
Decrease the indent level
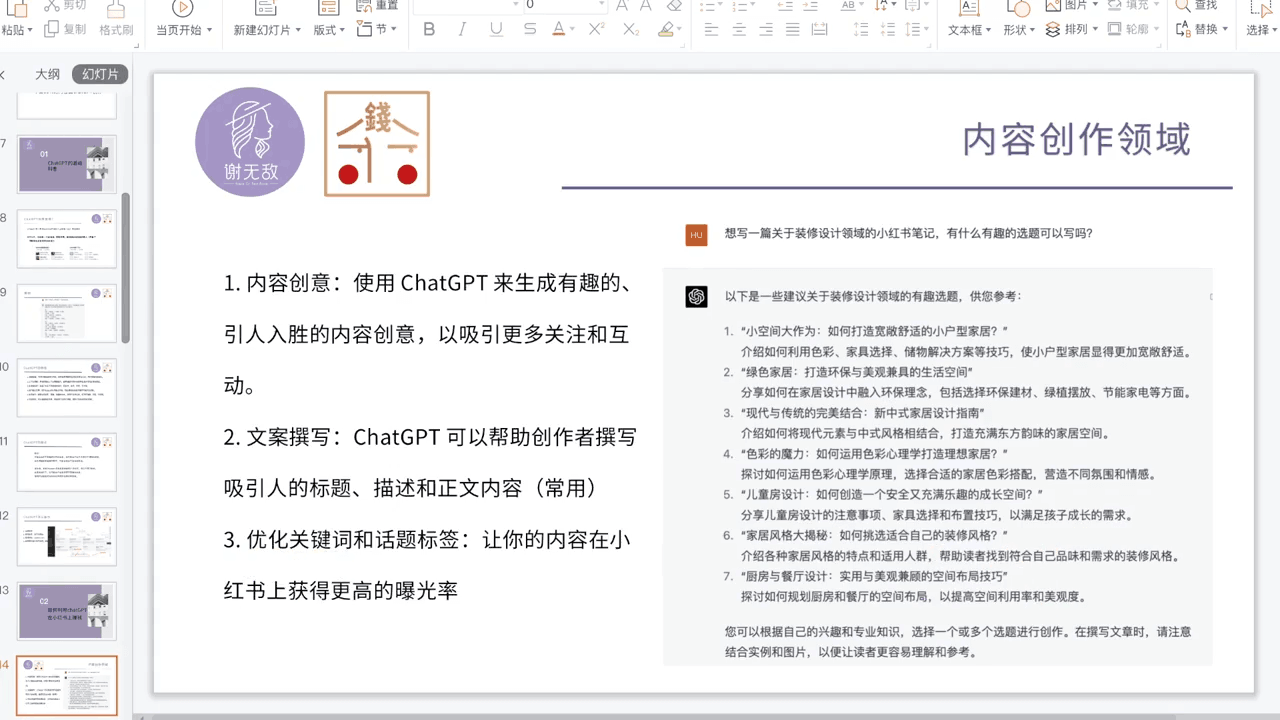point(784,5)
